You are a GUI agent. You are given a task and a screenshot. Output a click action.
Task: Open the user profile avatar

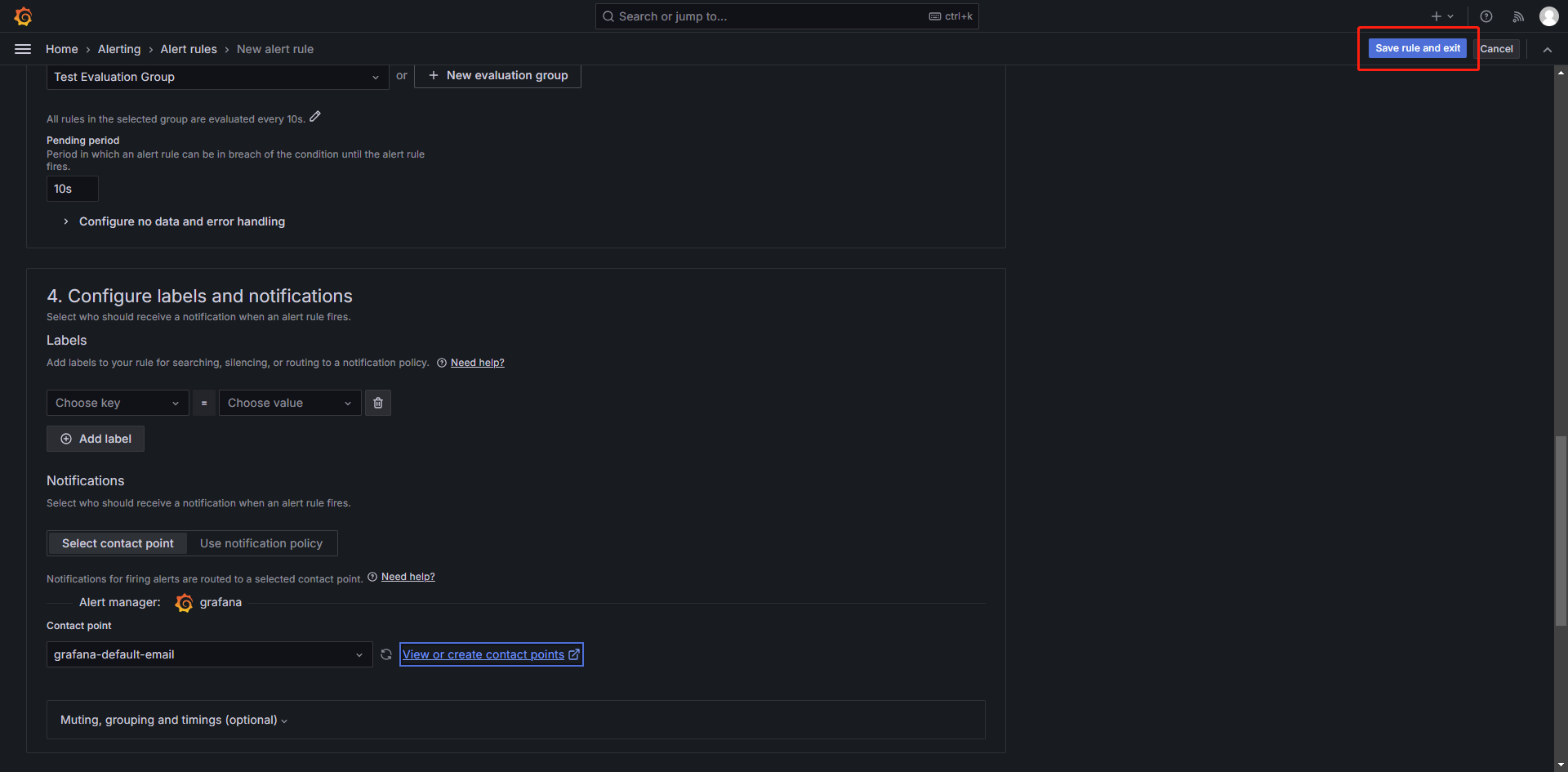[x=1548, y=16]
